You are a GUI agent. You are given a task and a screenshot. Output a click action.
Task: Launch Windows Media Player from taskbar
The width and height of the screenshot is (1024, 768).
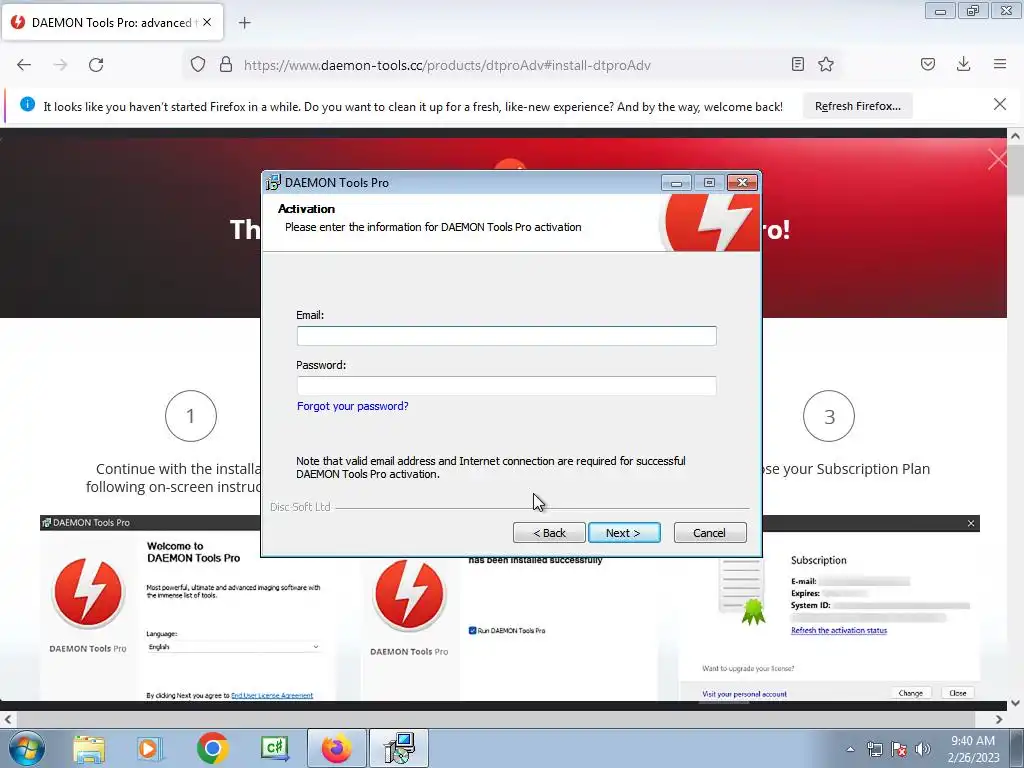150,748
